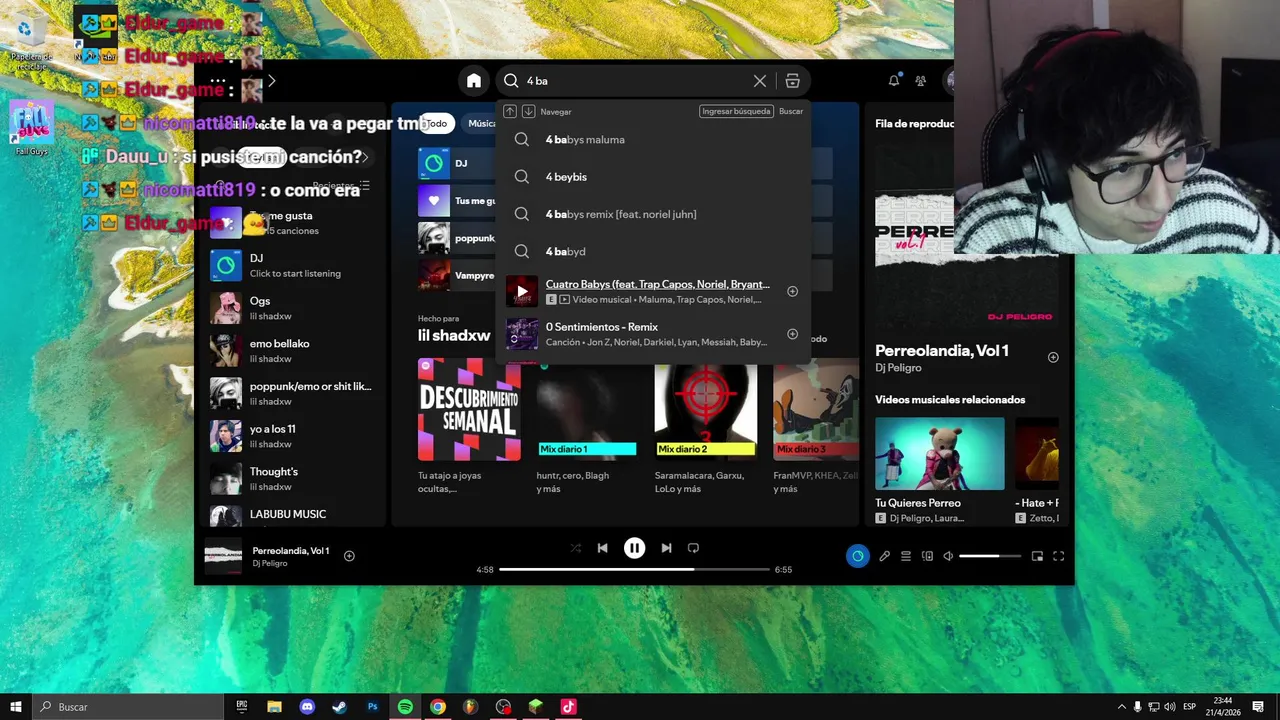The width and height of the screenshot is (1280, 720).
Task: Open the 'Descubrimiento Semanal' playlist card
Action: pyautogui.click(x=469, y=426)
